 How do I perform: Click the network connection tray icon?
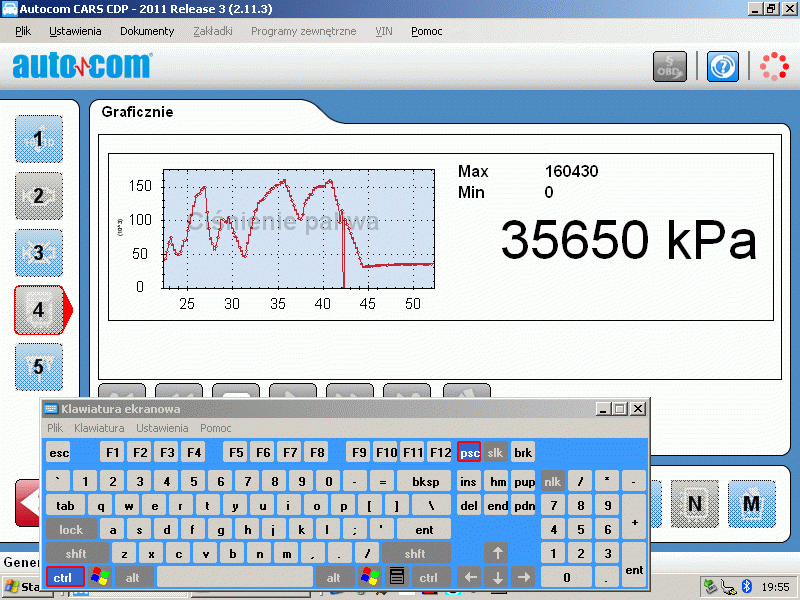click(x=729, y=587)
